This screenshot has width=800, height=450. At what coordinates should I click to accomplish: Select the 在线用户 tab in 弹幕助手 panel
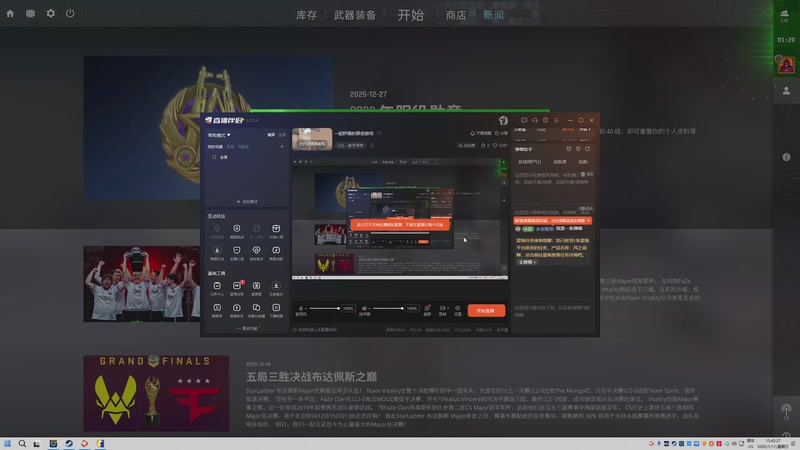tap(529, 162)
